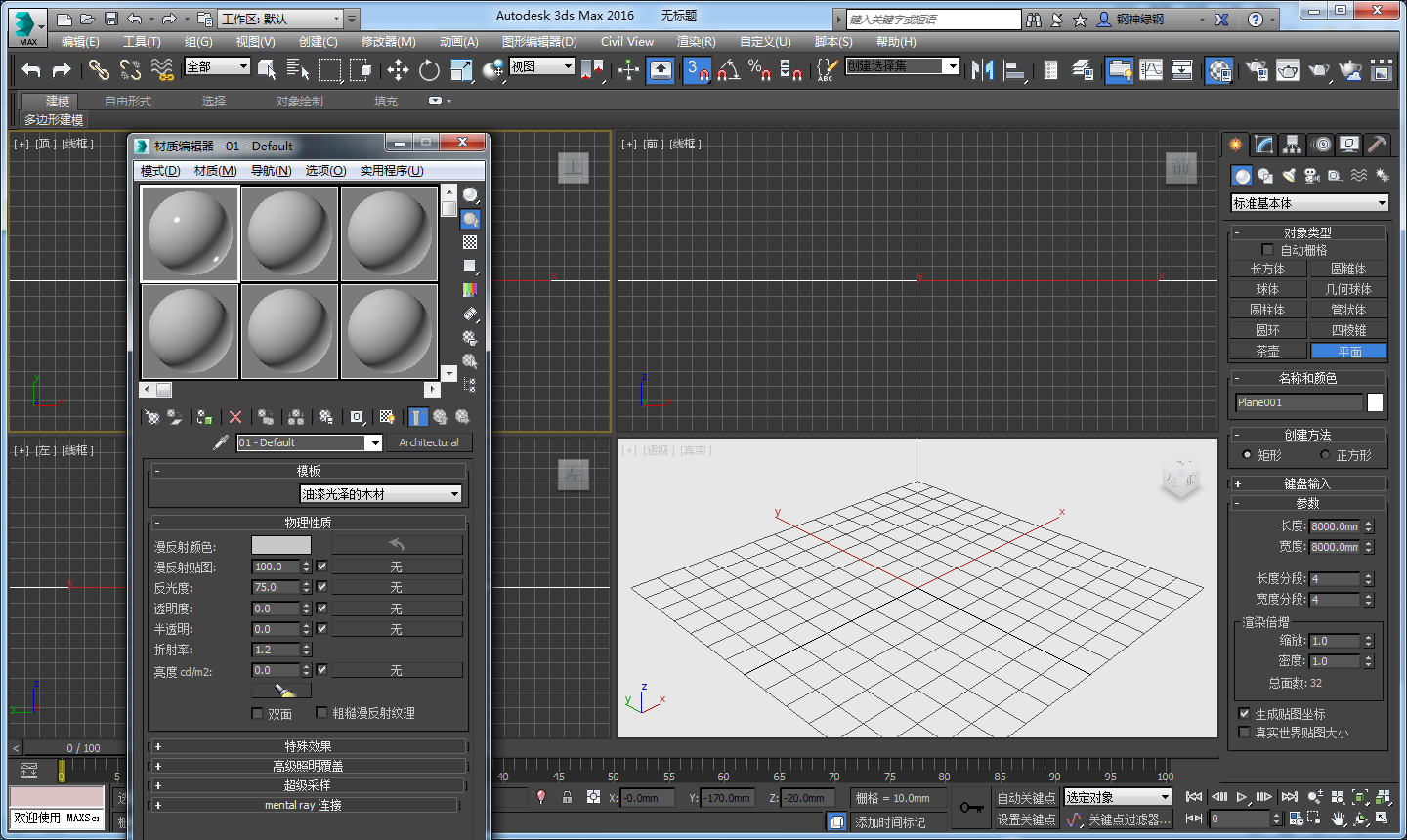Toggle the 3D Snaps icon

(698, 69)
